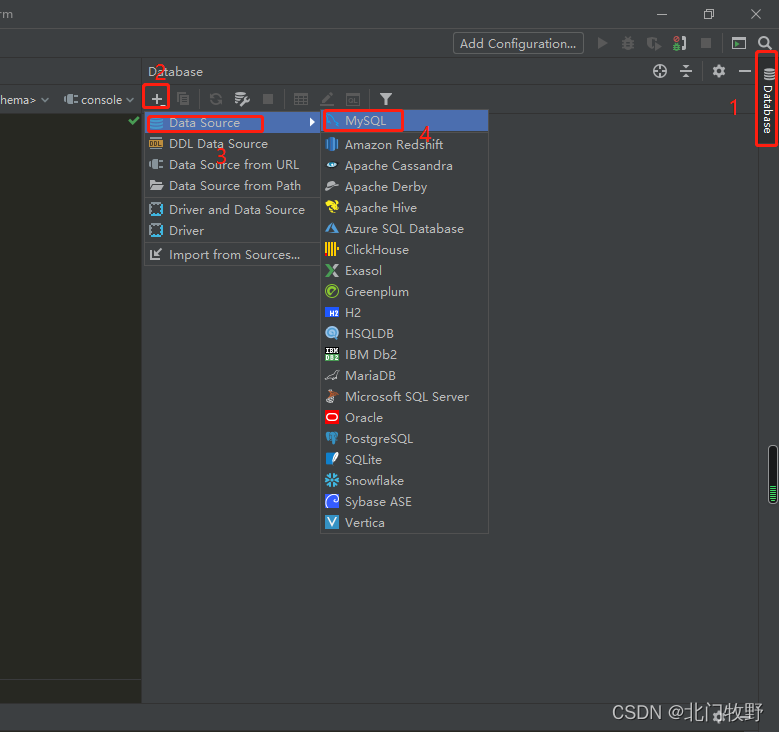Select Apache Derby data source
The width and height of the screenshot is (779, 732).
pyautogui.click(x=404, y=186)
